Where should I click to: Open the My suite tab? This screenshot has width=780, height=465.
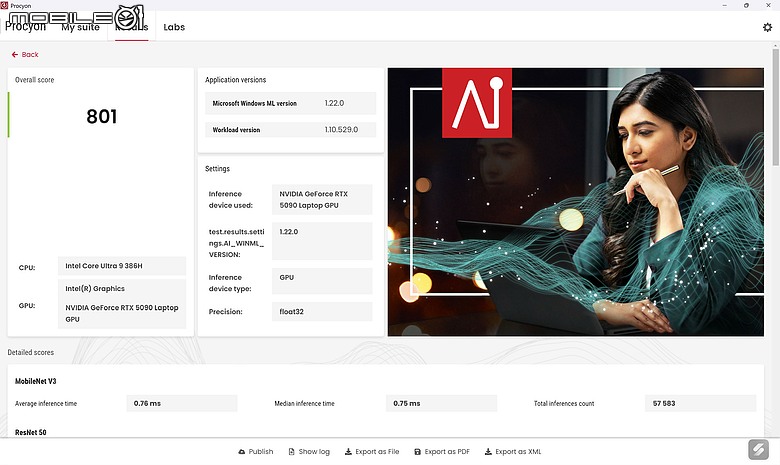point(81,27)
